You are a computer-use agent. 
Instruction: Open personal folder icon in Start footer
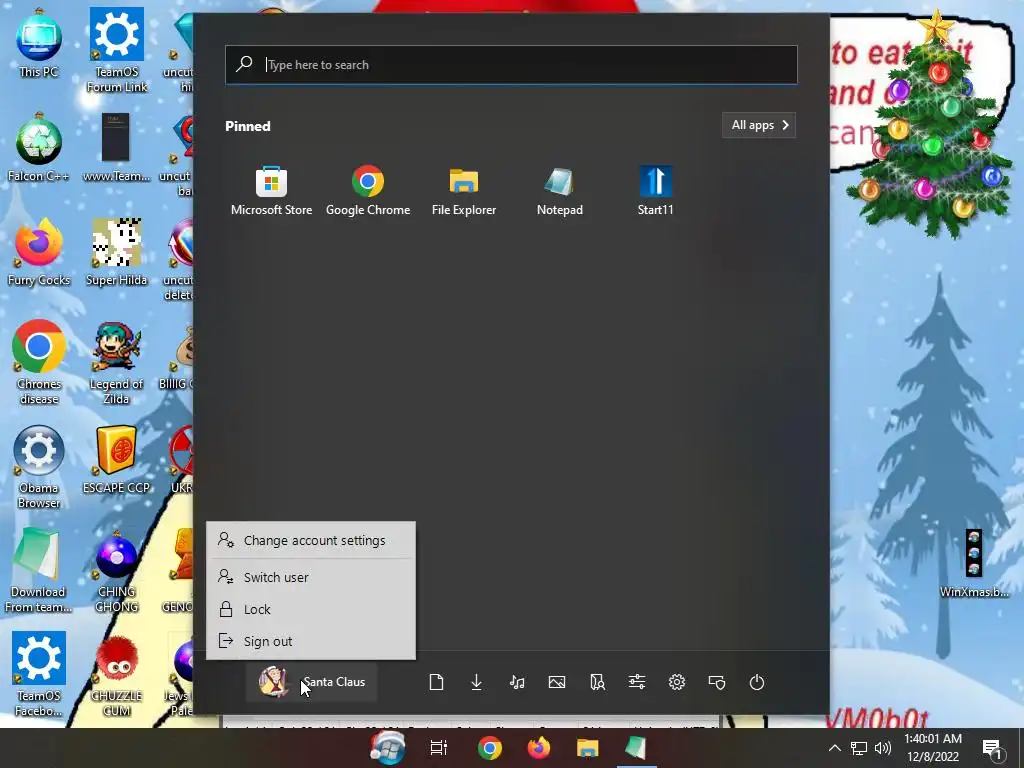coord(597,682)
